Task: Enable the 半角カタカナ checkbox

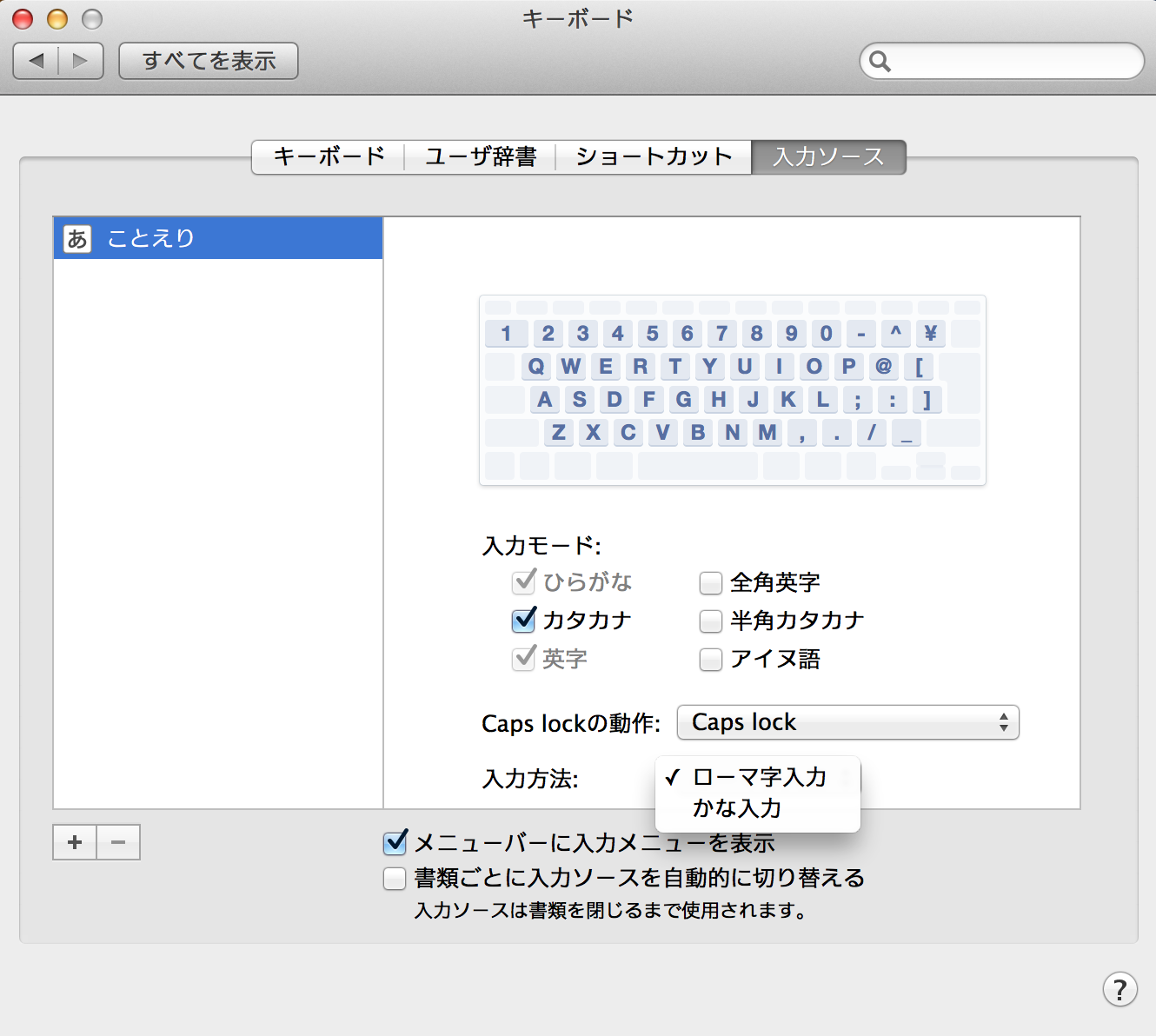Action: [x=710, y=621]
